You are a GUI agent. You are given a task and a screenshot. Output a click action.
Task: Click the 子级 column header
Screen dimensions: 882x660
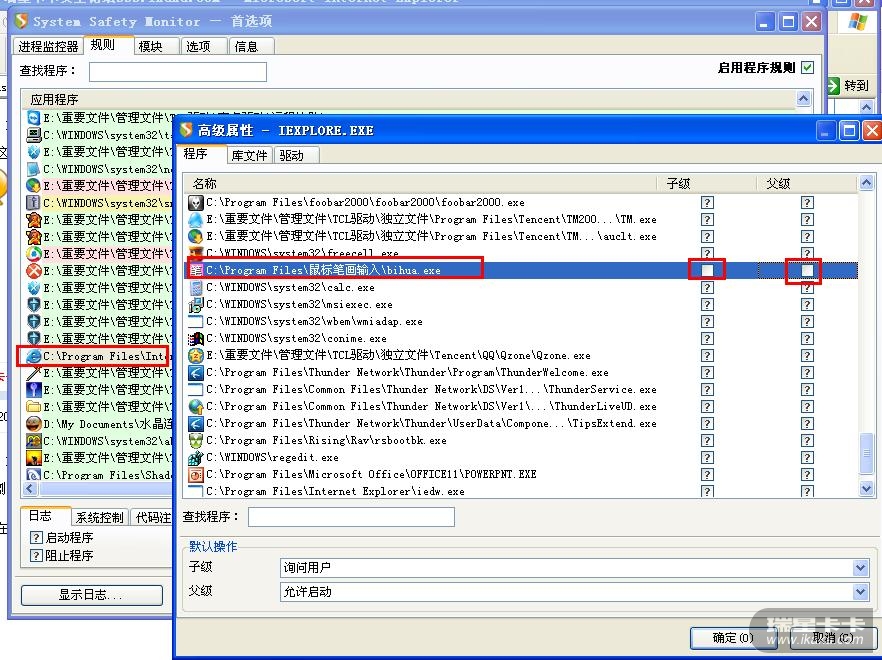(x=706, y=183)
